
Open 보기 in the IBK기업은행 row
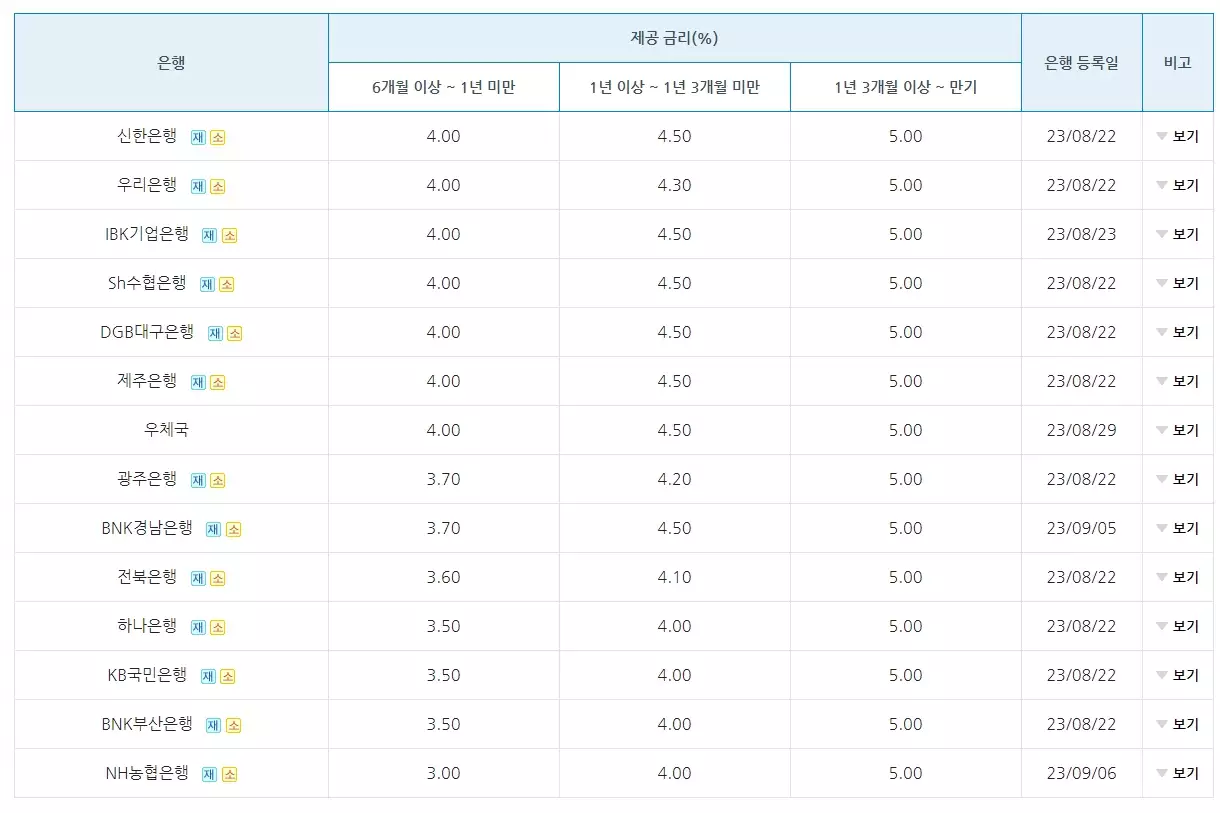point(1178,234)
